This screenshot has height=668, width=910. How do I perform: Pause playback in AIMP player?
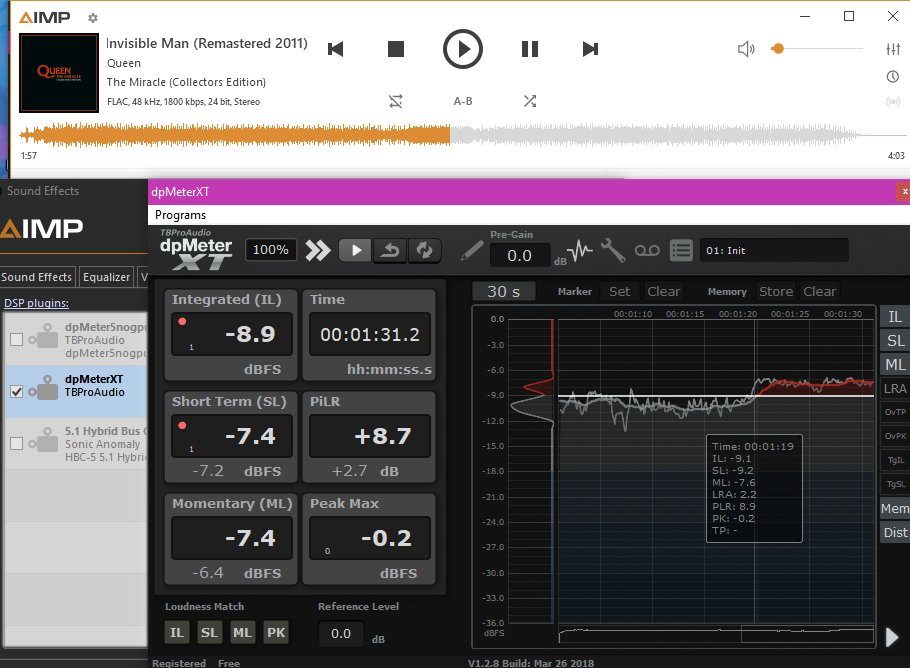pos(530,49)
